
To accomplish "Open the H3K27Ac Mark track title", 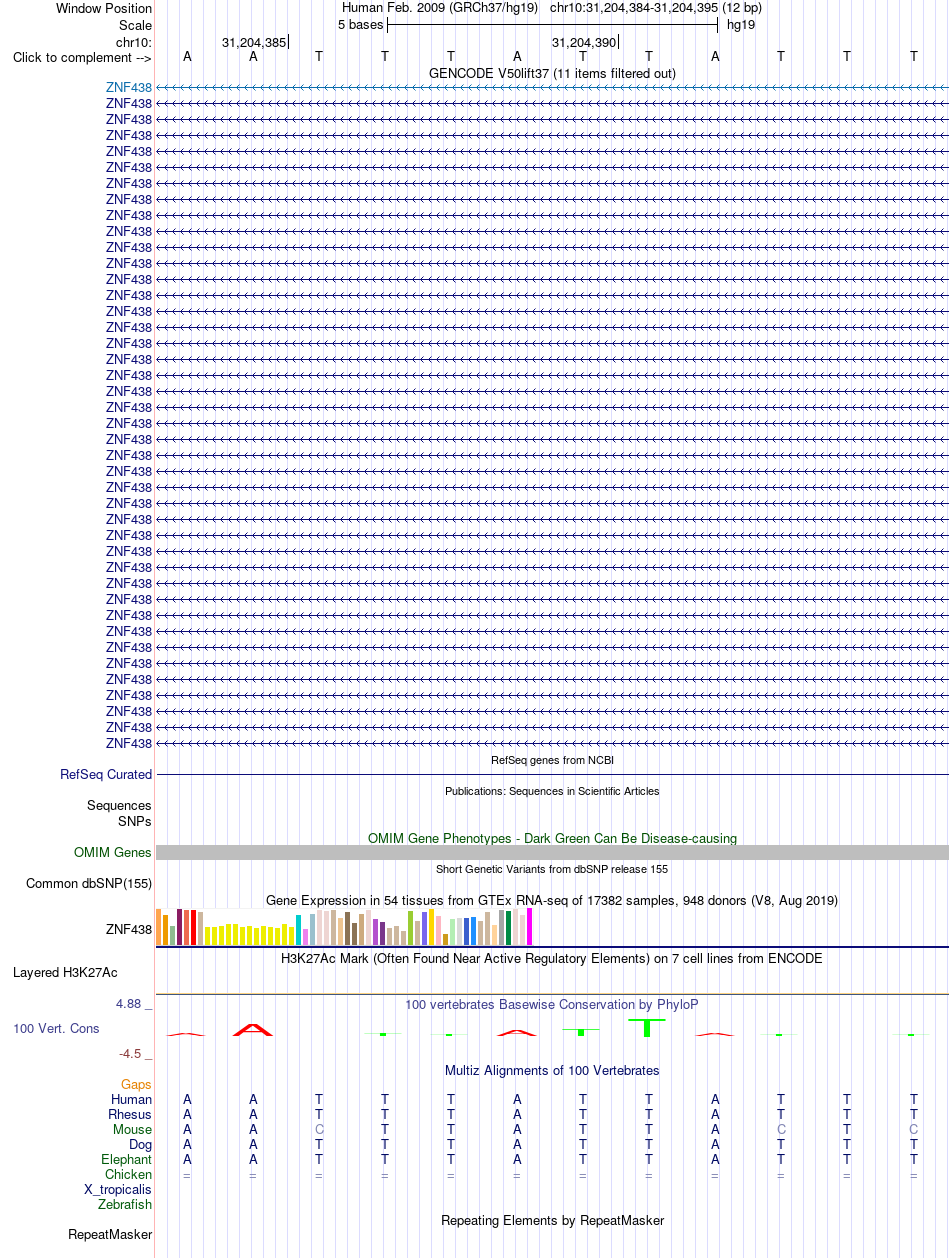I will click(552, 958).
